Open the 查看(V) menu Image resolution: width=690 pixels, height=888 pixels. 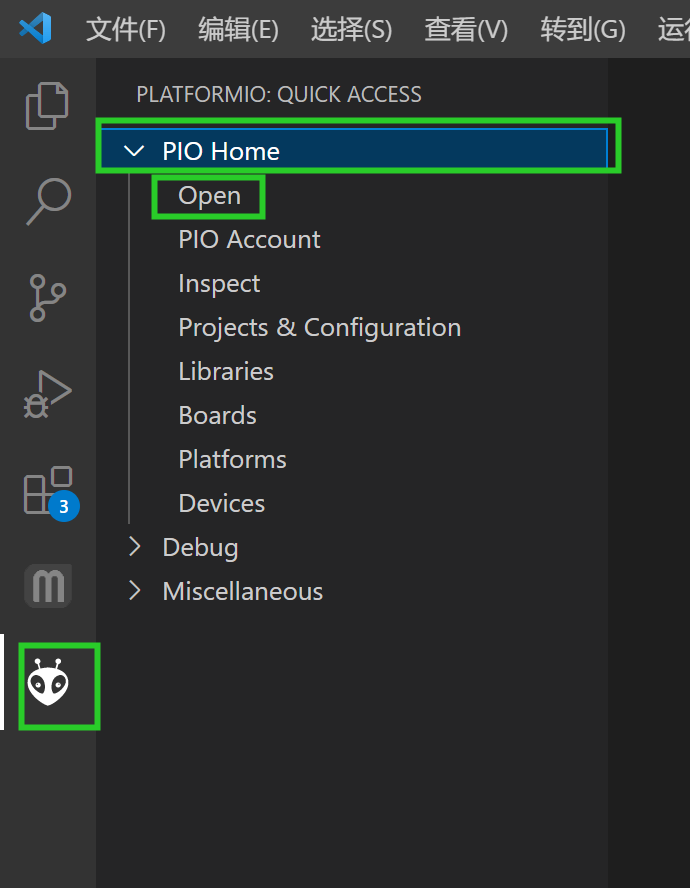click(466, 29)
